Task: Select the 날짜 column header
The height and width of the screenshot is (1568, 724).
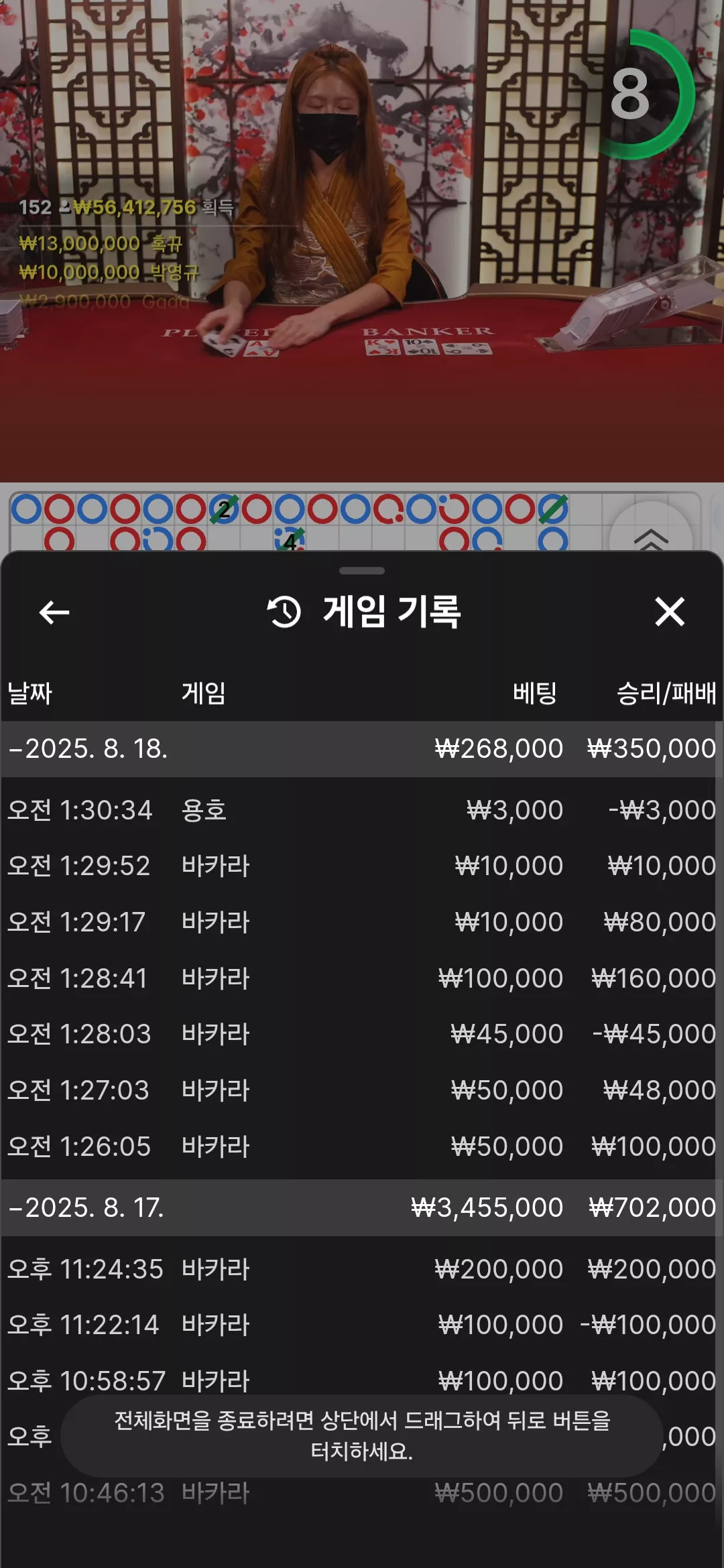Action: (x=30, y=693)
